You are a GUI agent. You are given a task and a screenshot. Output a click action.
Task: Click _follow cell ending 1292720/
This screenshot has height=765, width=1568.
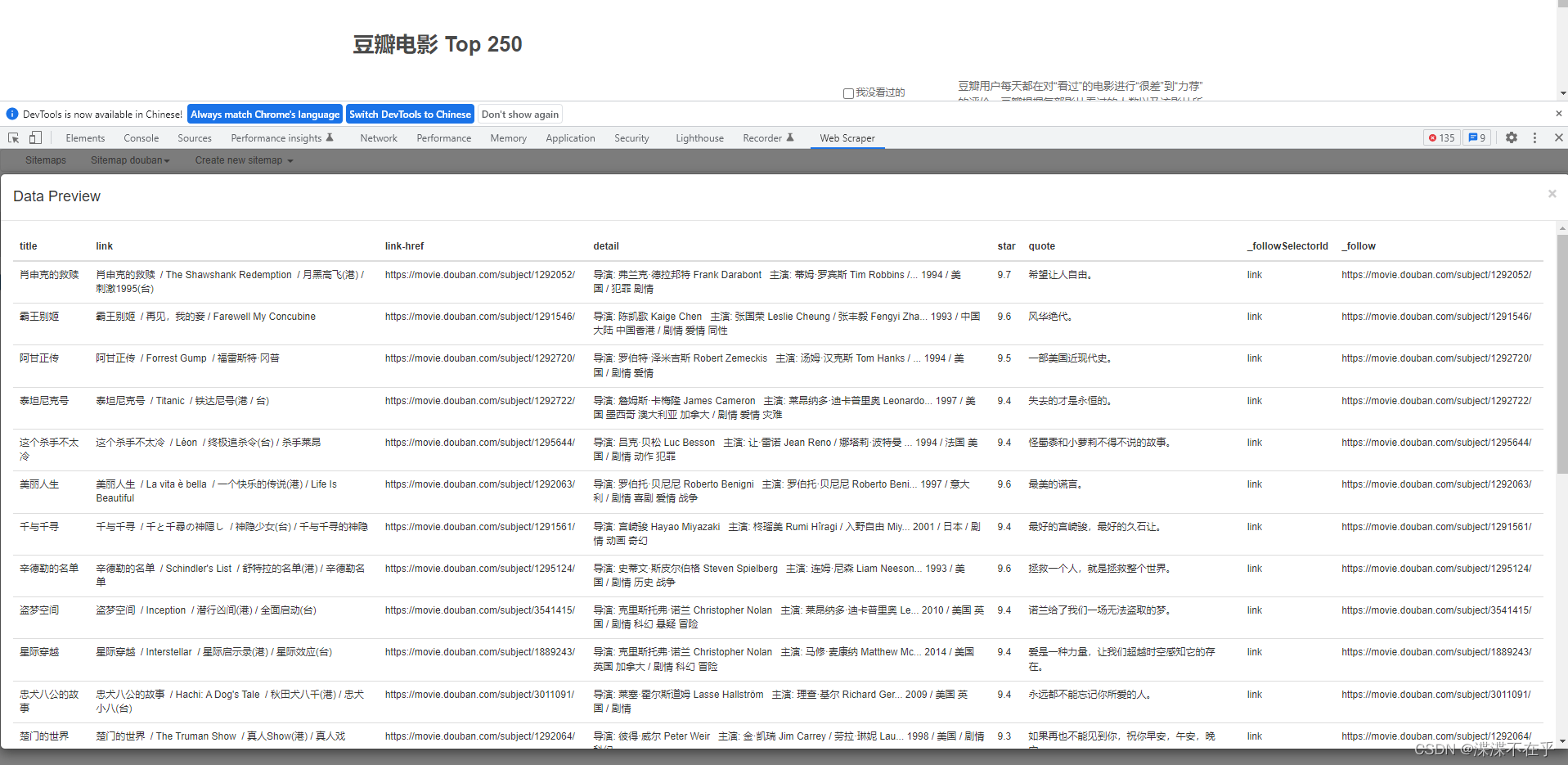pos(1436,358)
